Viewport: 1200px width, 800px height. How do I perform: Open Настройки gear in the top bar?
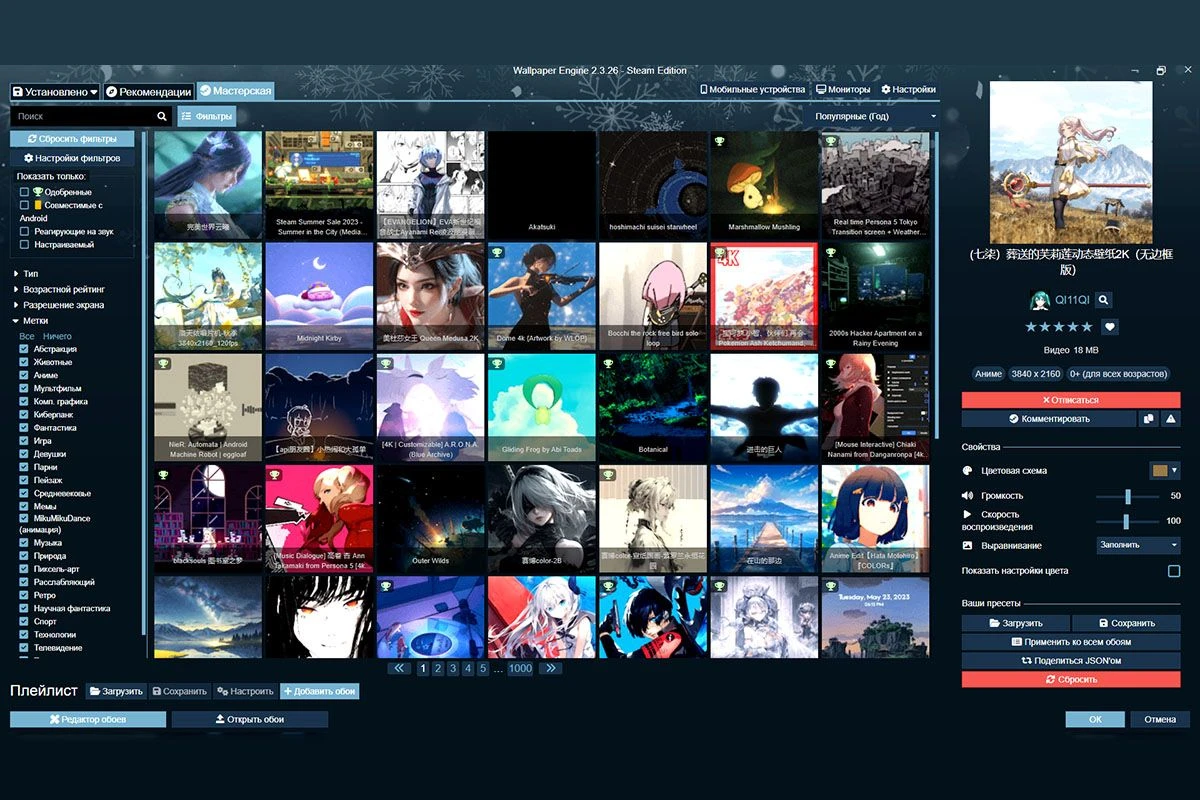(x=908, y=89)
